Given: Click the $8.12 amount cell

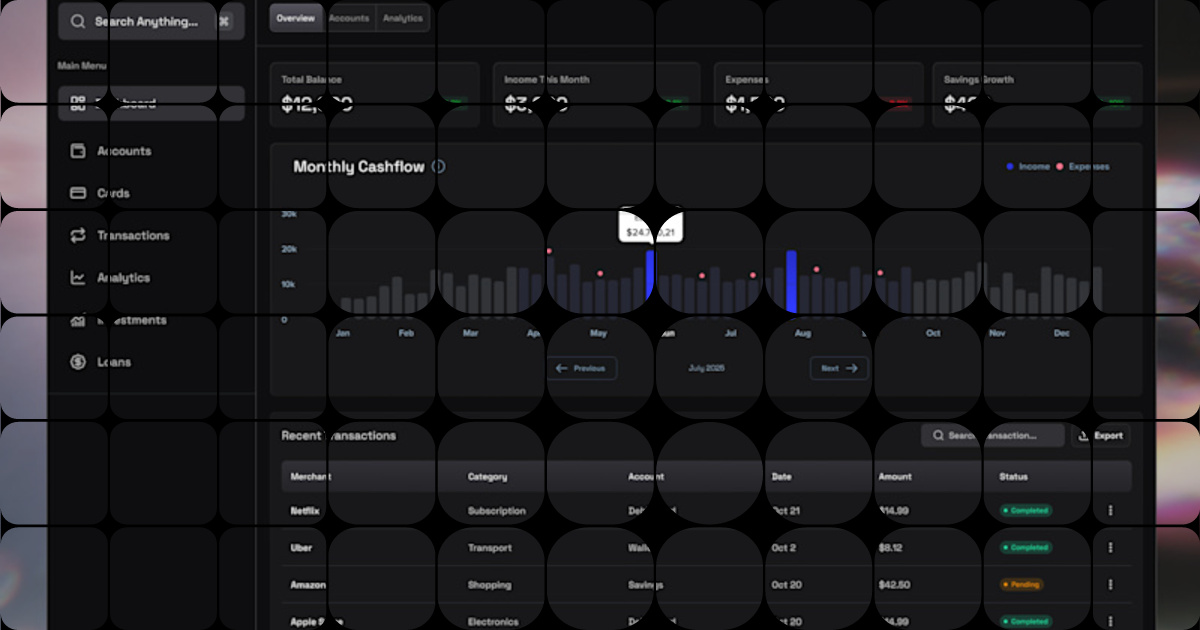Looking at the screenshot, I should [890, 548].
